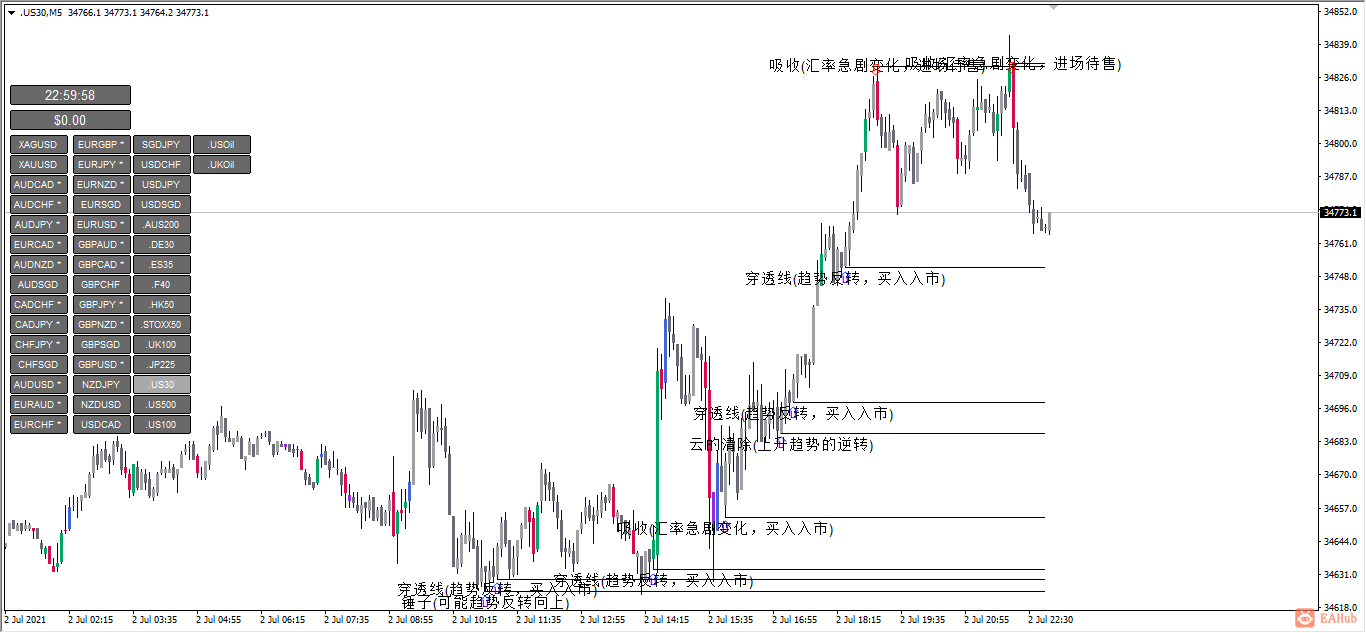1366x633 pixels.
Task: Click the 34852.0 price axis label
Action: coord(1339,12)
